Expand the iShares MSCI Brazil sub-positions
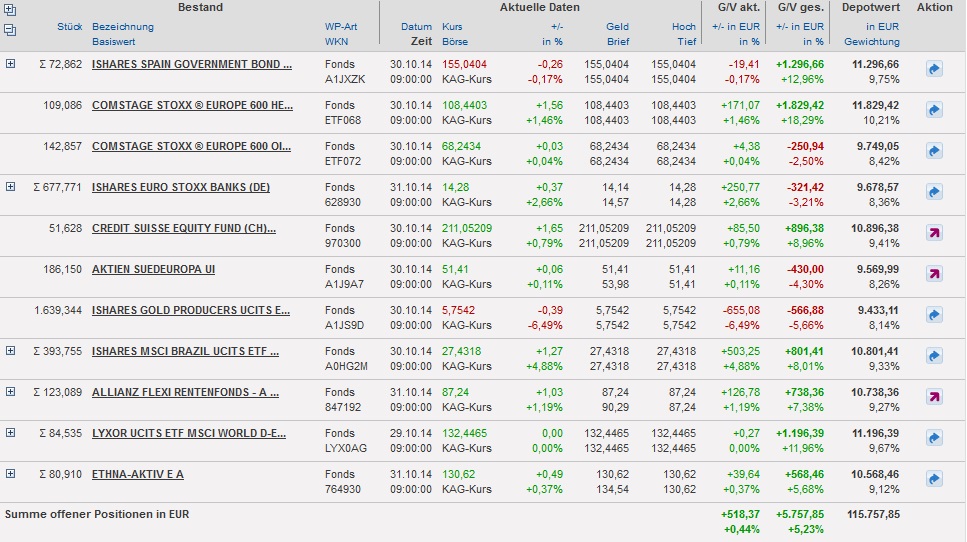Image resolution: width=967 pixels, height=542 pixels. tap(11, 351)
